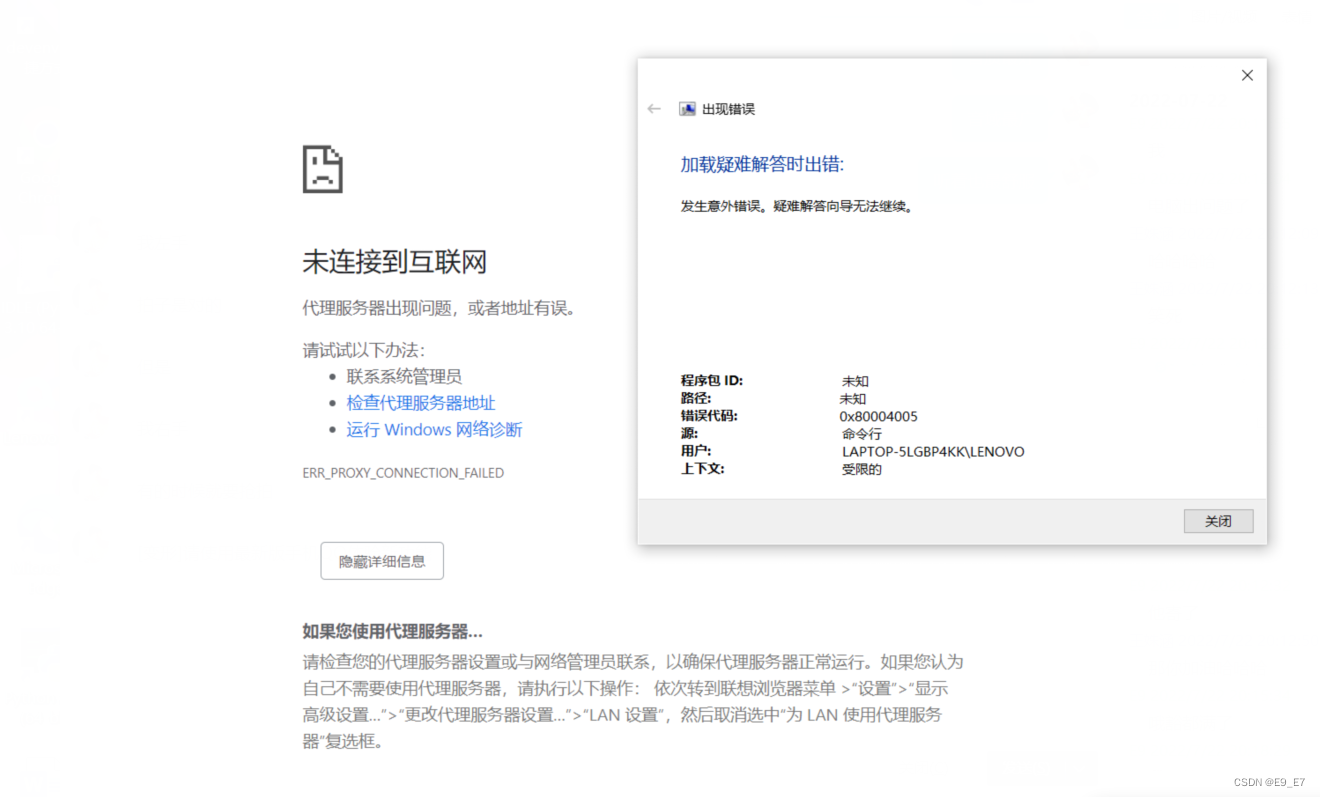
Task: Dismiss the dialog with the X
Action: click(1247, 75)
